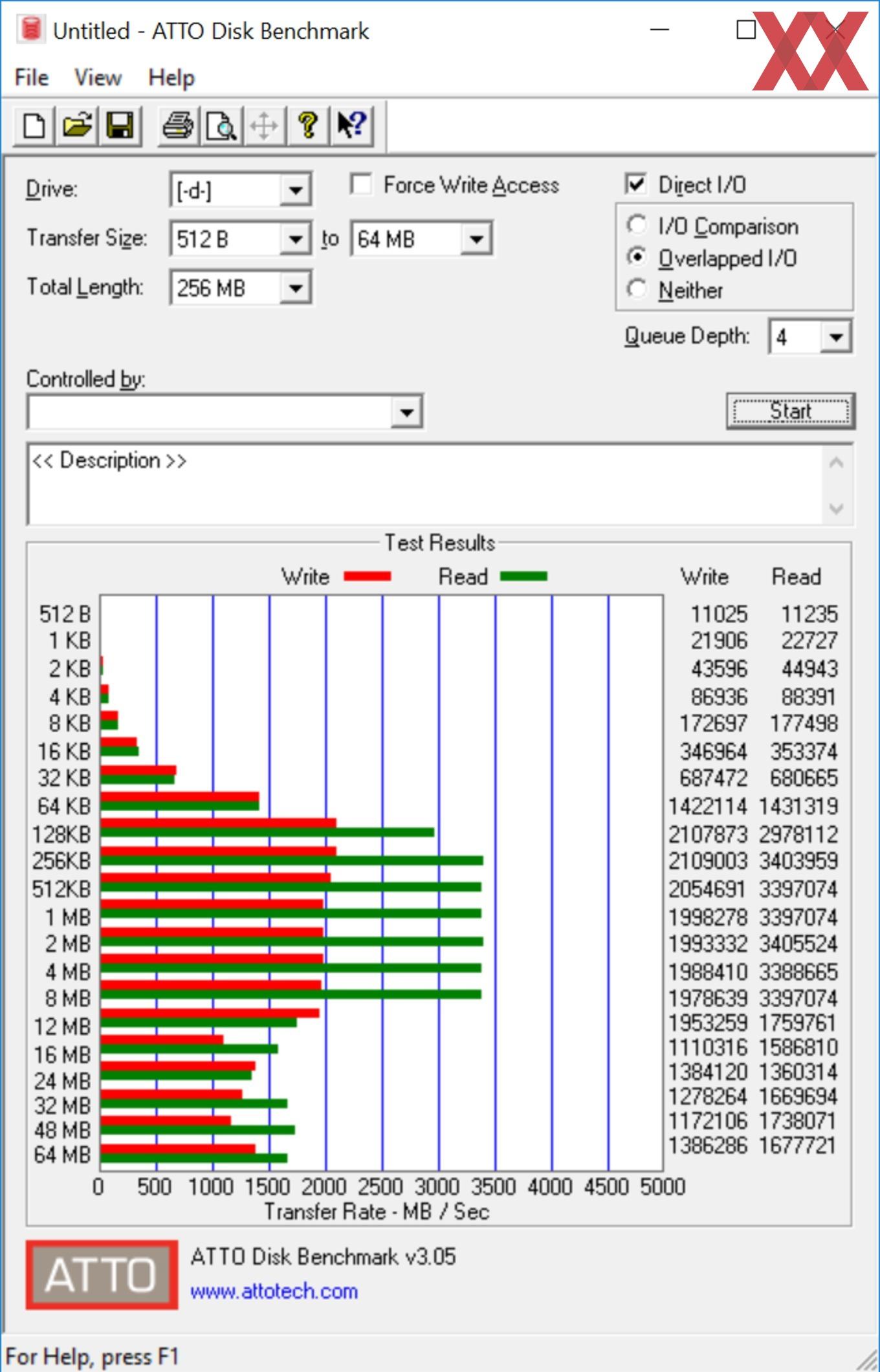Screen dimensions: 880x1372
Task: Click the ATTO logo image
Action: pyautogui.click(x=102, y=1274)
